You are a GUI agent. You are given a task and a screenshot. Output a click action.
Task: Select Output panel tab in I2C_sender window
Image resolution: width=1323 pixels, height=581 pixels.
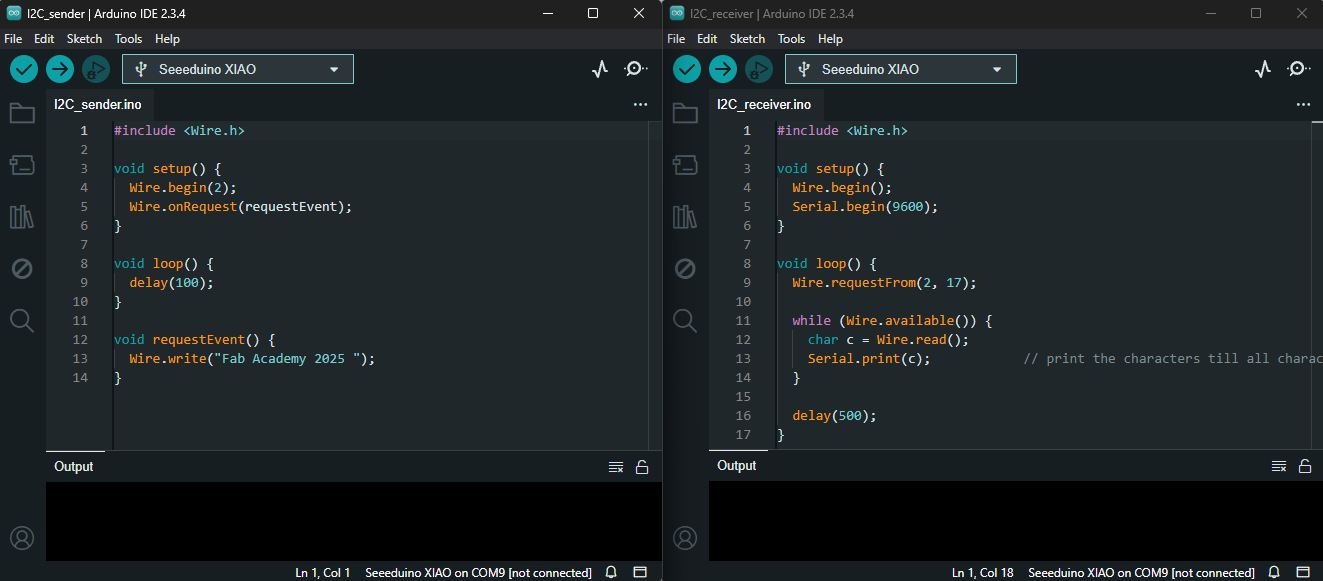(x=74, y=467)
